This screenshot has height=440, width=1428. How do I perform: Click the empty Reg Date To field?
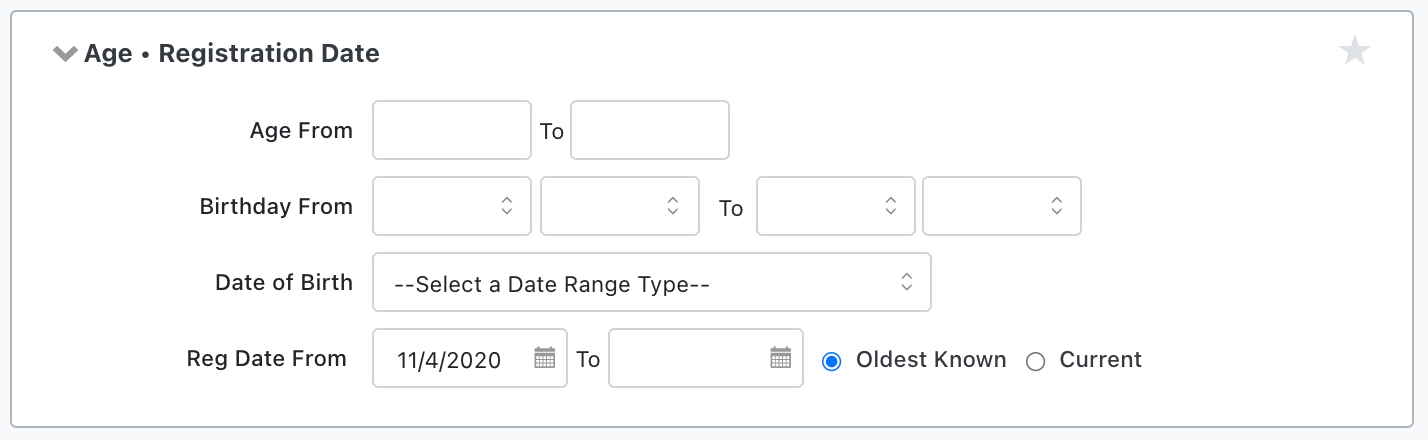coord(688,359)
